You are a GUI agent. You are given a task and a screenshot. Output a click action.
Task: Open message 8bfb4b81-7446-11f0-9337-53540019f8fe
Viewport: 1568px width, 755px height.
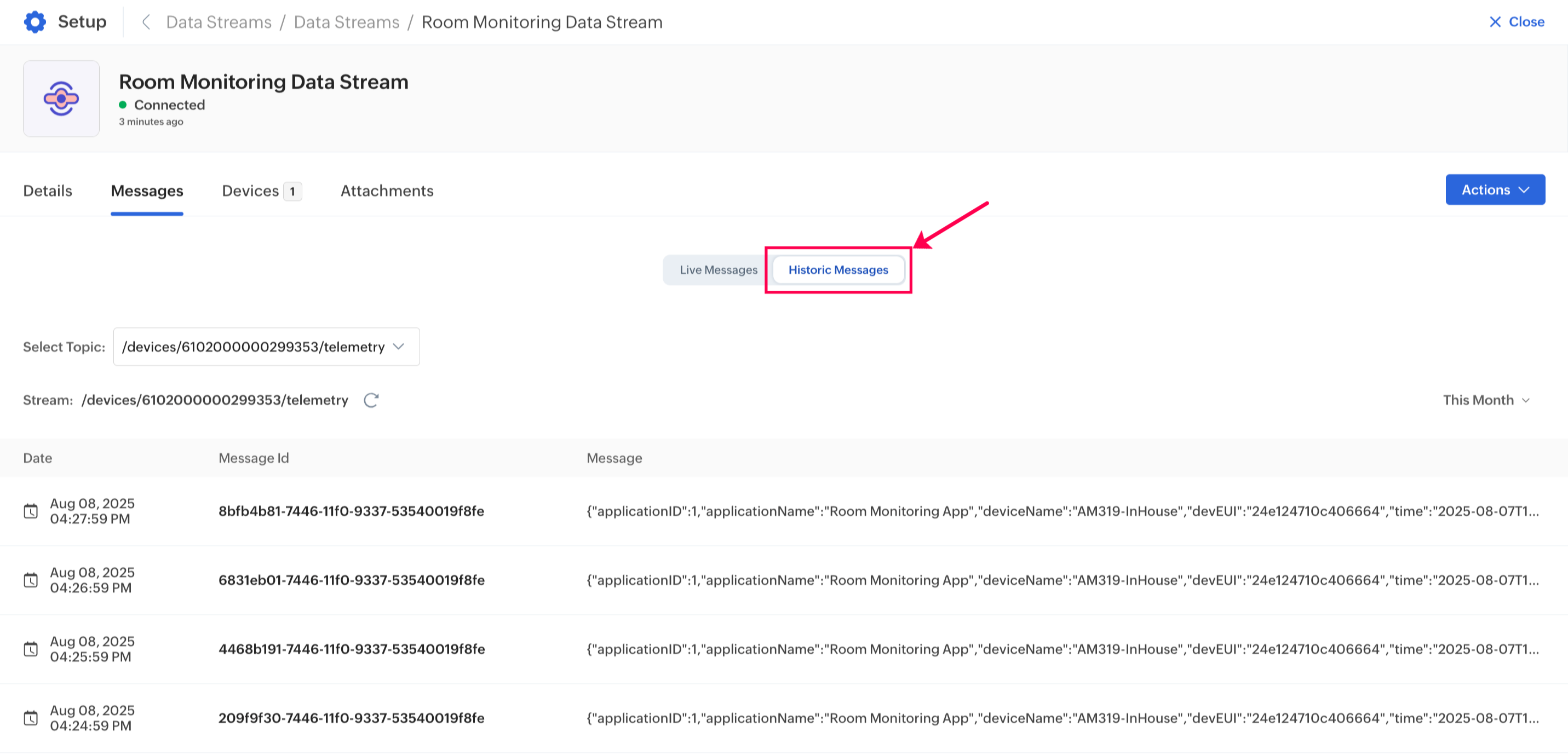pos(351,511)
